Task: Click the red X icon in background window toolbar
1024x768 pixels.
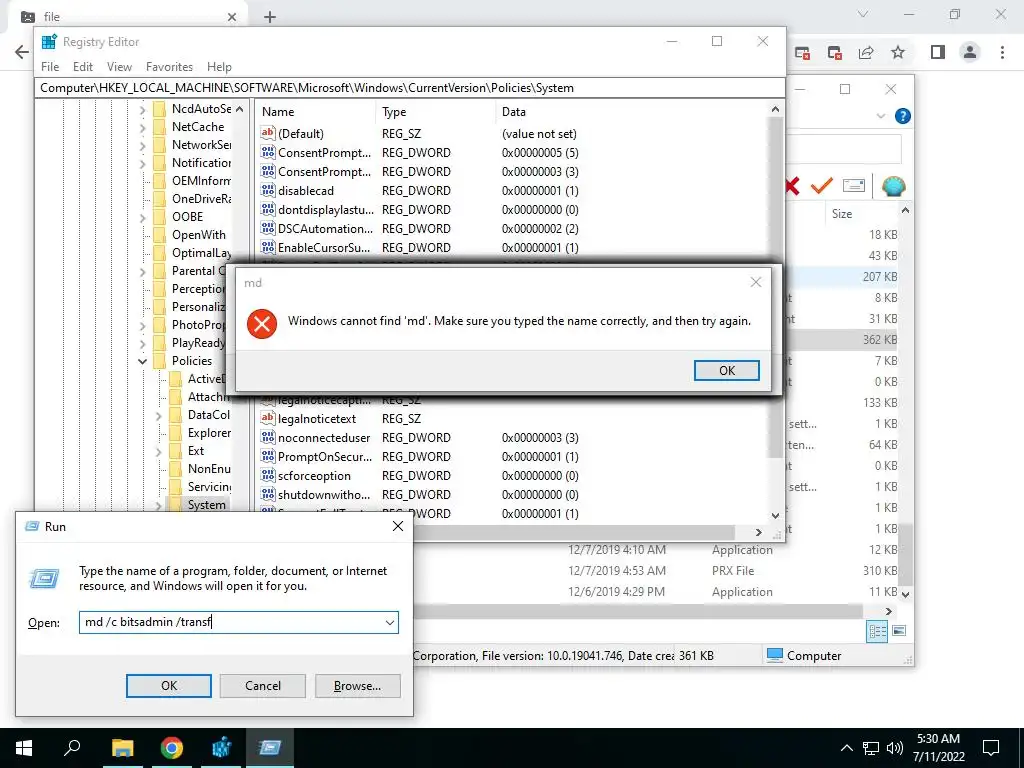Action: [x=793, y=186]
